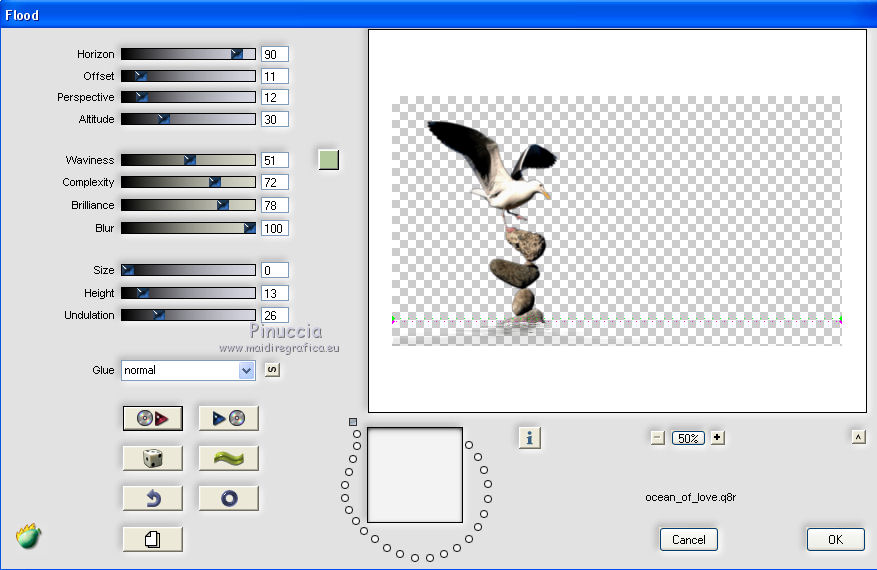
Task: Click the green water color swatch
Action: click(328, 159)
